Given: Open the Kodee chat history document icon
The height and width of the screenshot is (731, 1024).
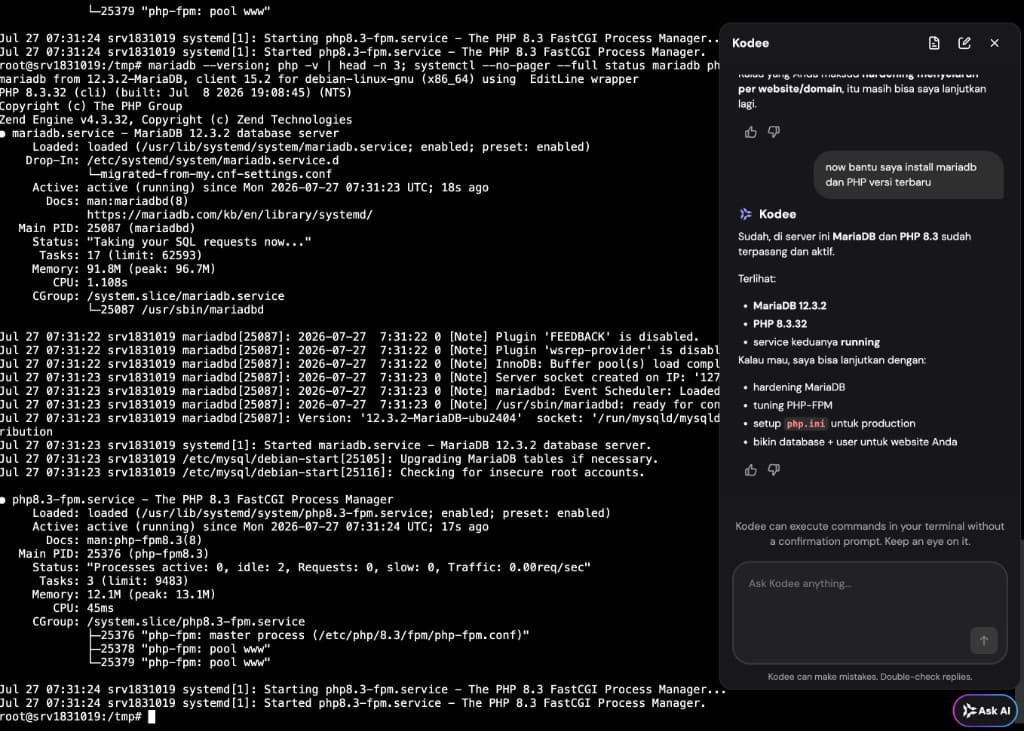Looking at the screenshot, I should [x=934, y=43].
